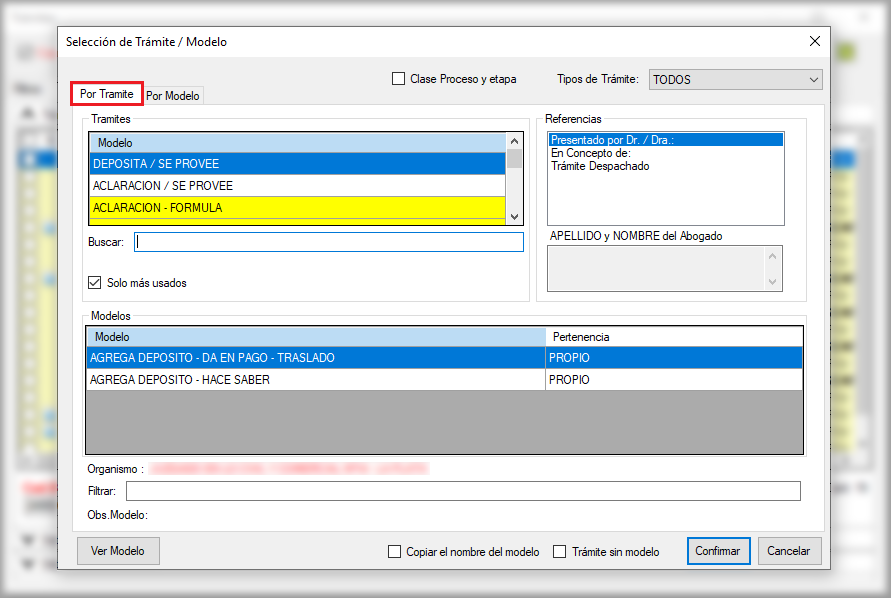
Task: Tick the Trámite sin modelo checkbox
Action: (560, 551)
